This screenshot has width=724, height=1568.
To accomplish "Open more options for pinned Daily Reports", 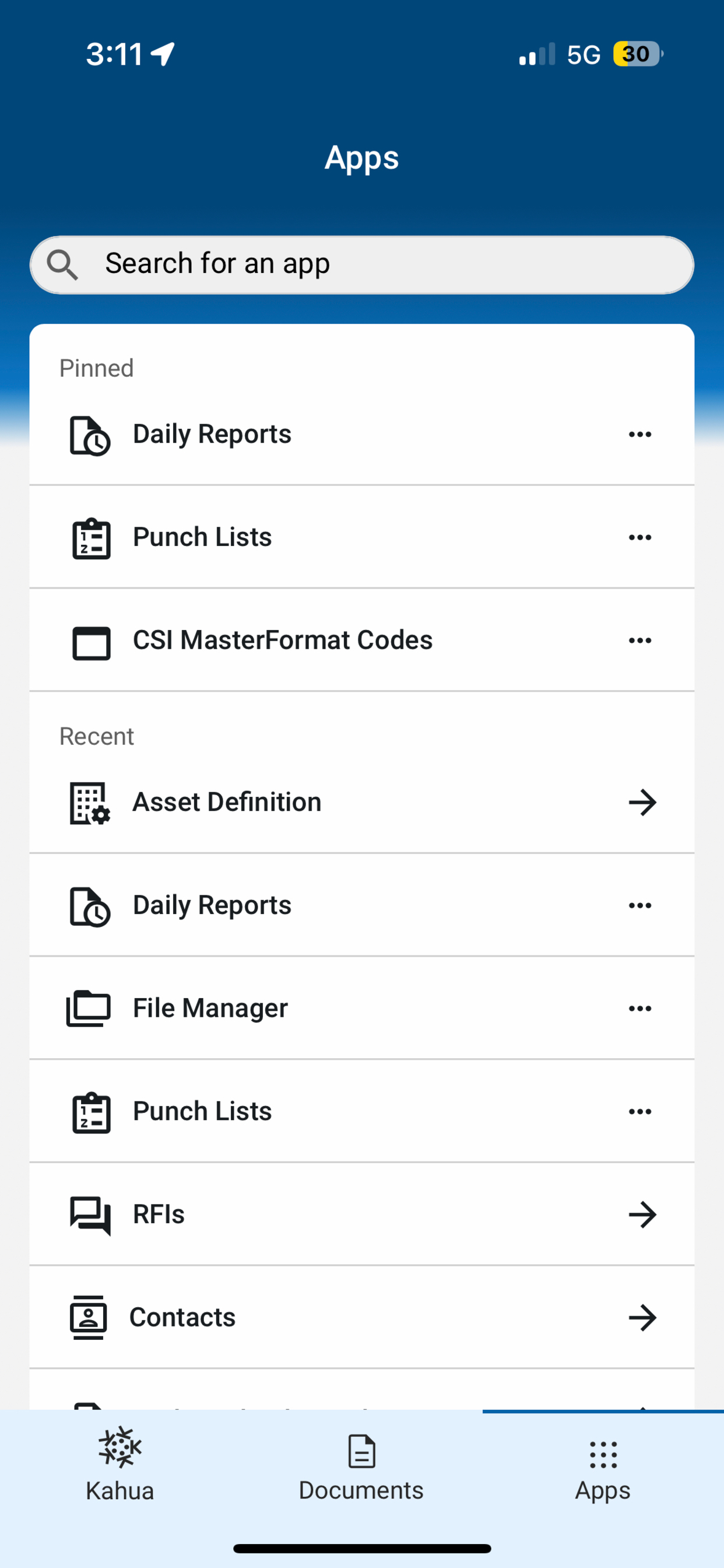I will coord(640,434).
